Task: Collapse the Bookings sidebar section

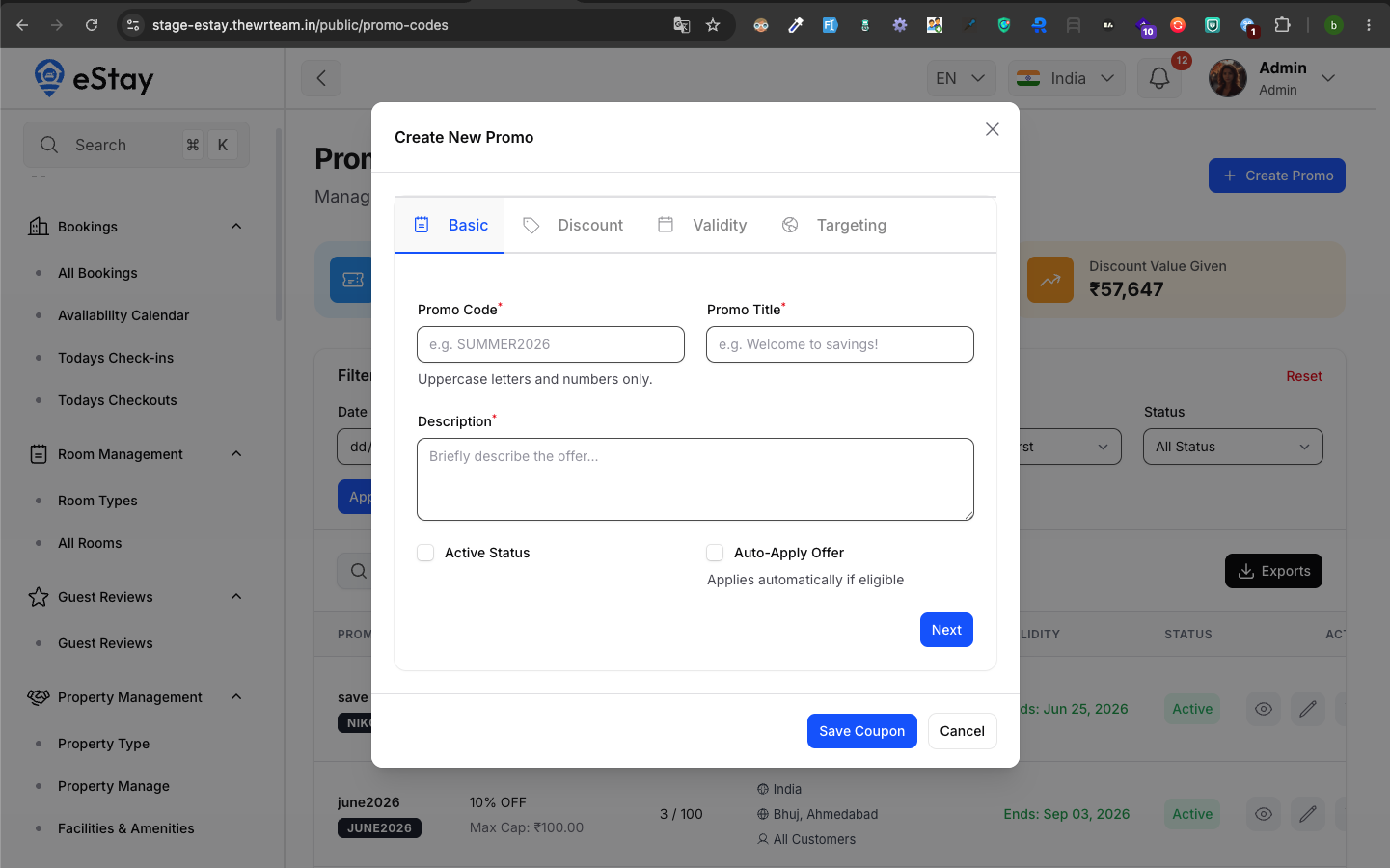Action: click(x=236, y=227)
